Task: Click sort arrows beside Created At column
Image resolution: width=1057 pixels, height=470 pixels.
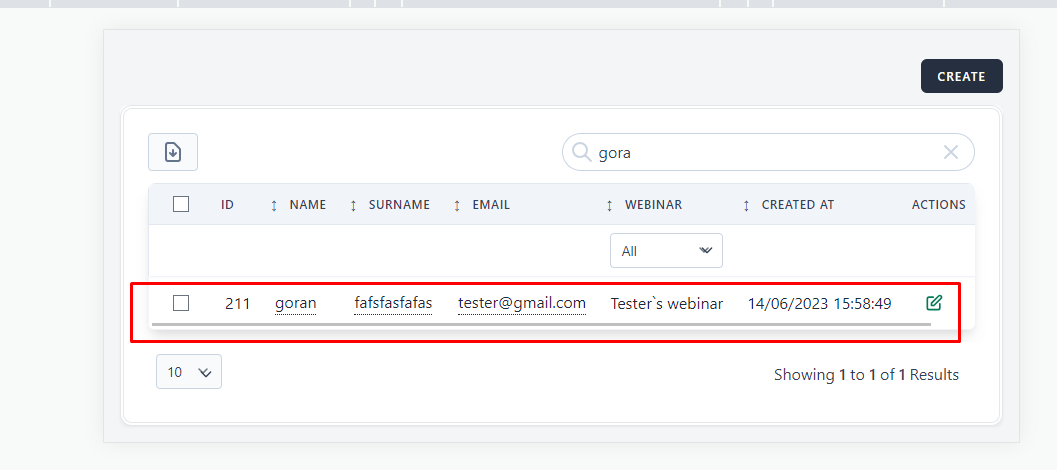Action: [x=746, y=205]
